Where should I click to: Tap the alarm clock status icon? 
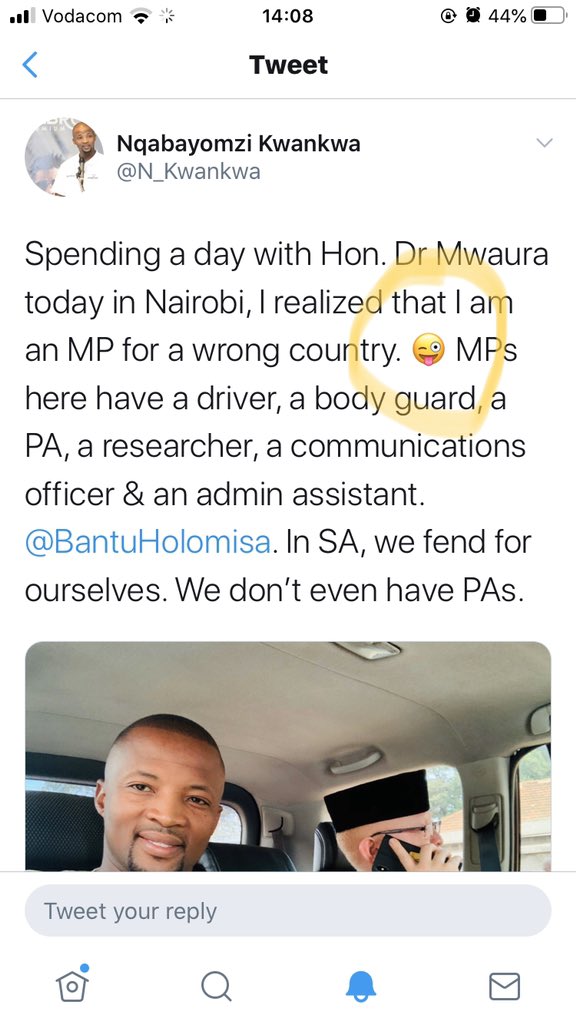pos(473,16)
